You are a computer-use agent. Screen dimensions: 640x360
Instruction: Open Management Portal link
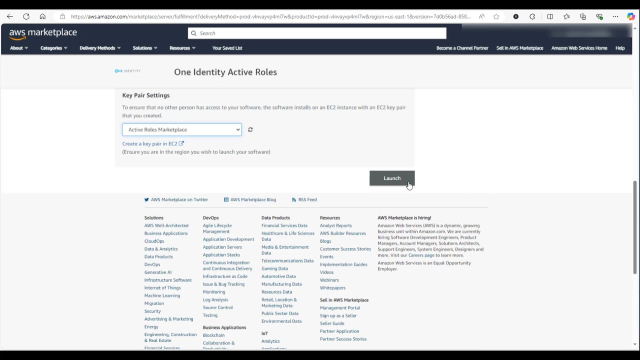coord(340,308)
